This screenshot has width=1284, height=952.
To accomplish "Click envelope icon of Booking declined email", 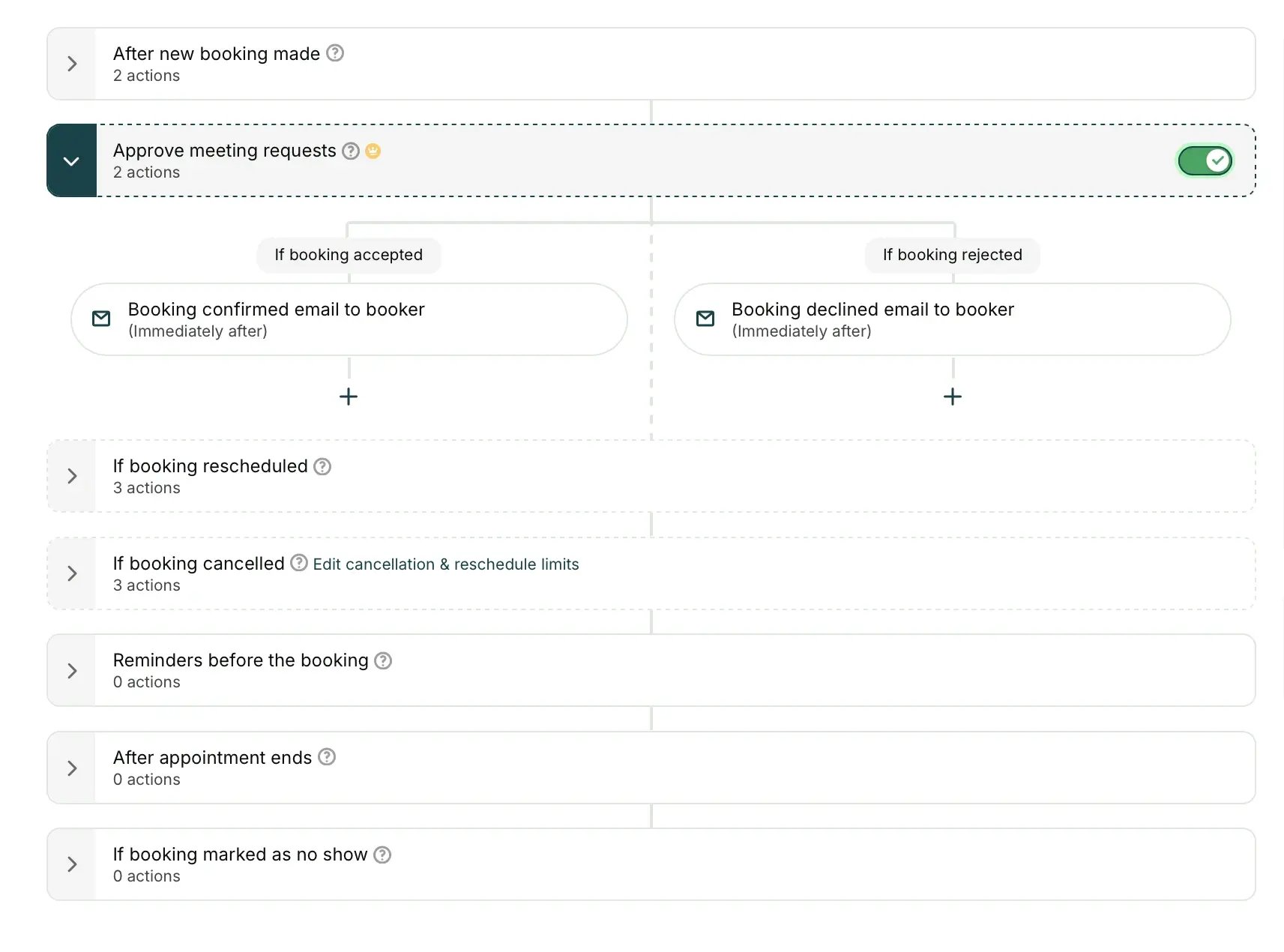I will pos(705,319).
